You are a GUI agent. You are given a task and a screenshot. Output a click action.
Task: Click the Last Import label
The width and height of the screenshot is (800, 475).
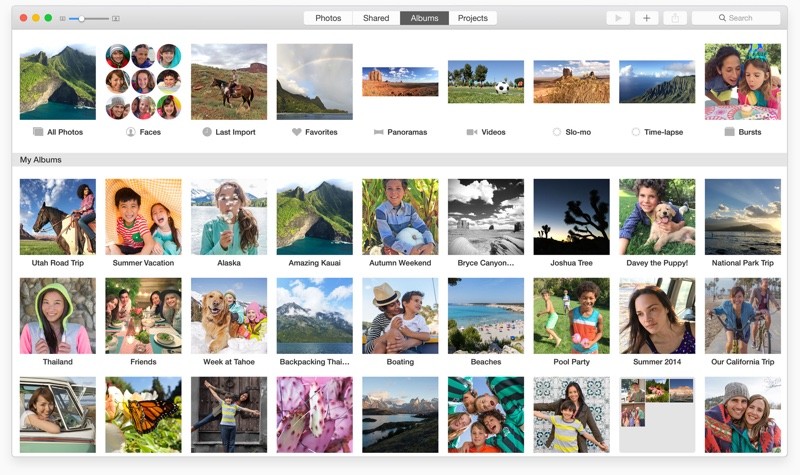pyautogui.click(x=235, y=132)
